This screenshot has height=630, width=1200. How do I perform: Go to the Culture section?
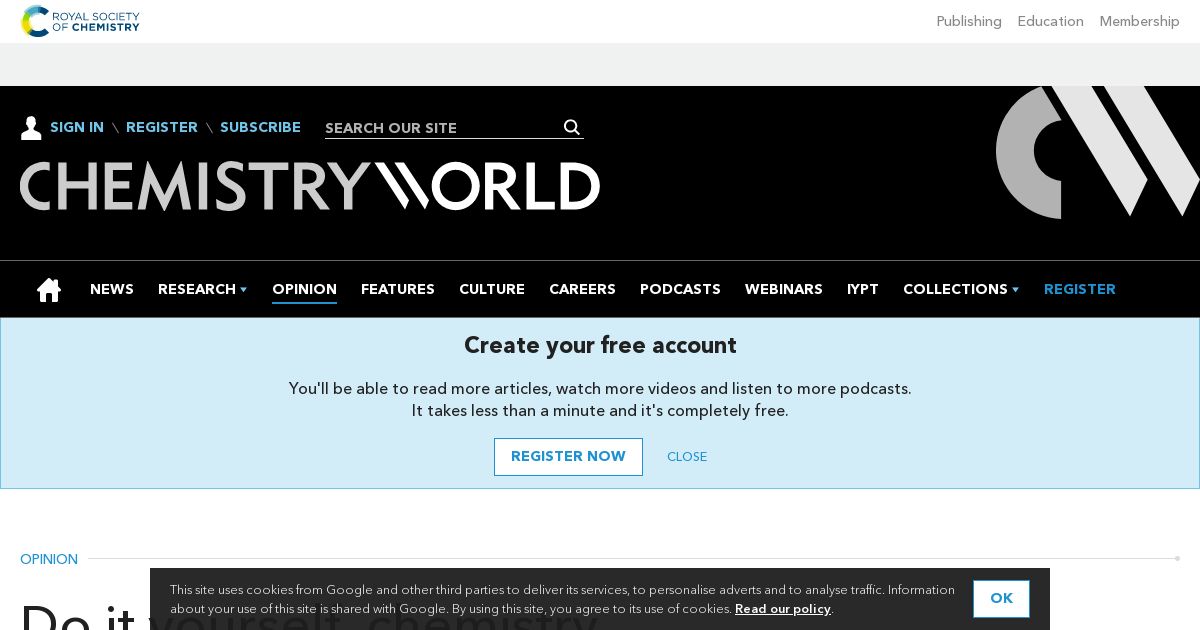(492, 289)
